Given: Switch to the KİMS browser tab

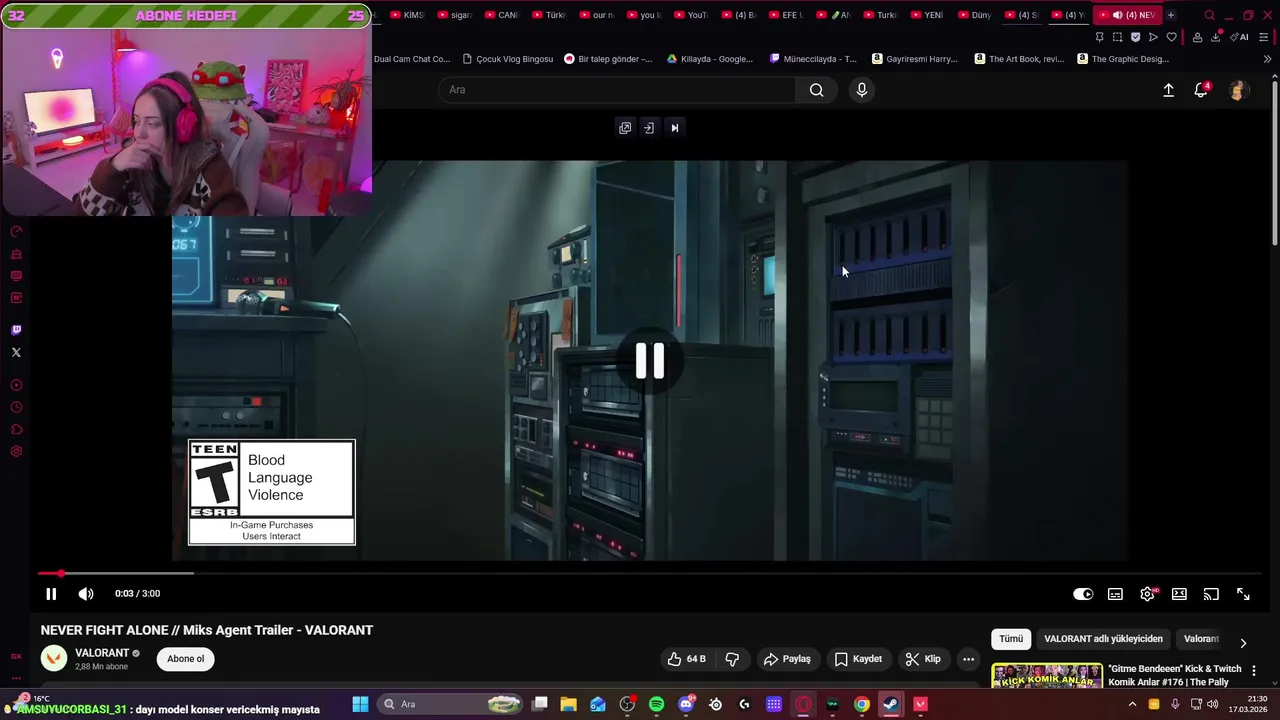Looking at the screenshot, I should pos(406,15).
